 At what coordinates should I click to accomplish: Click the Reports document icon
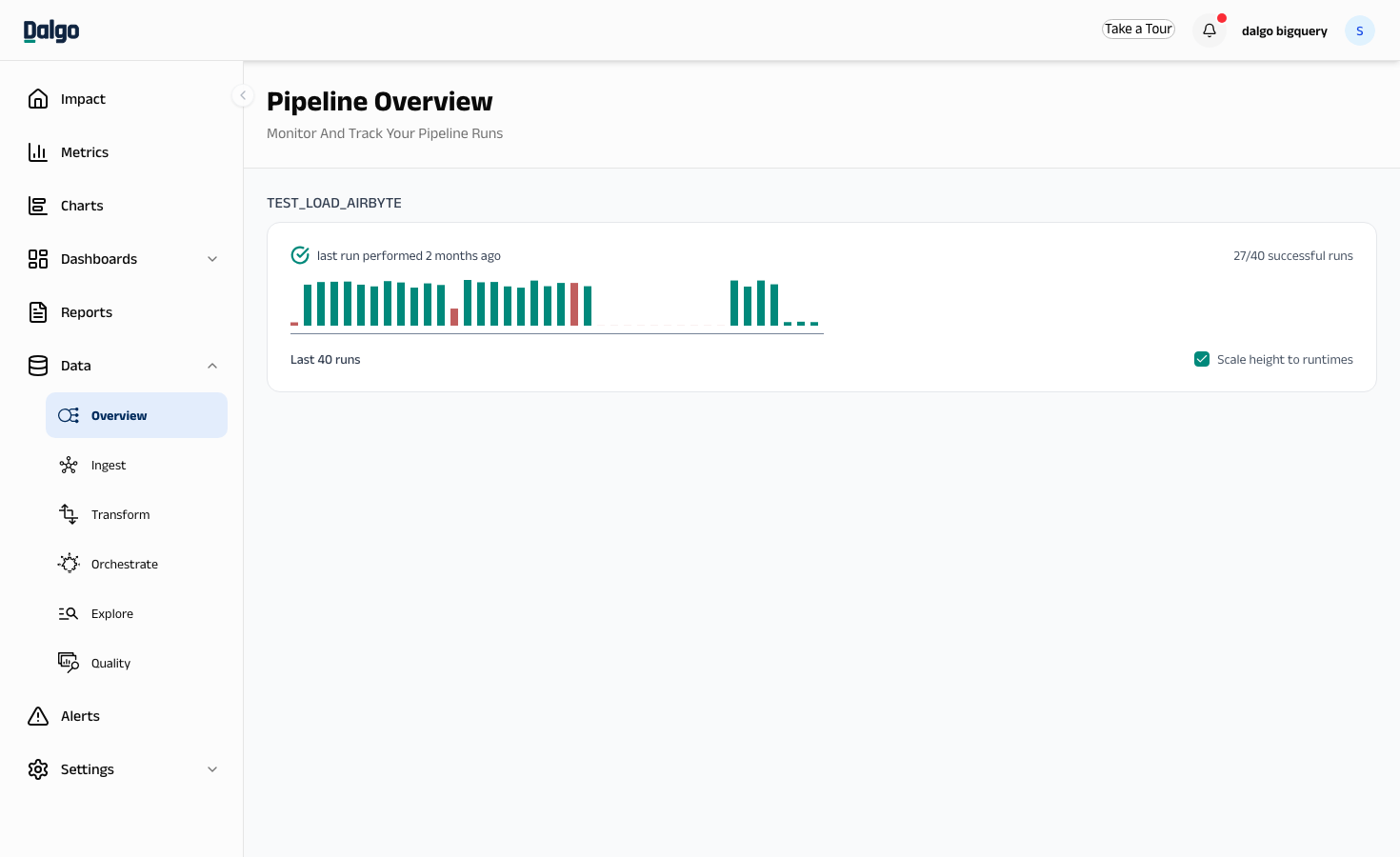pyautogui.click(x=38, y=312)
